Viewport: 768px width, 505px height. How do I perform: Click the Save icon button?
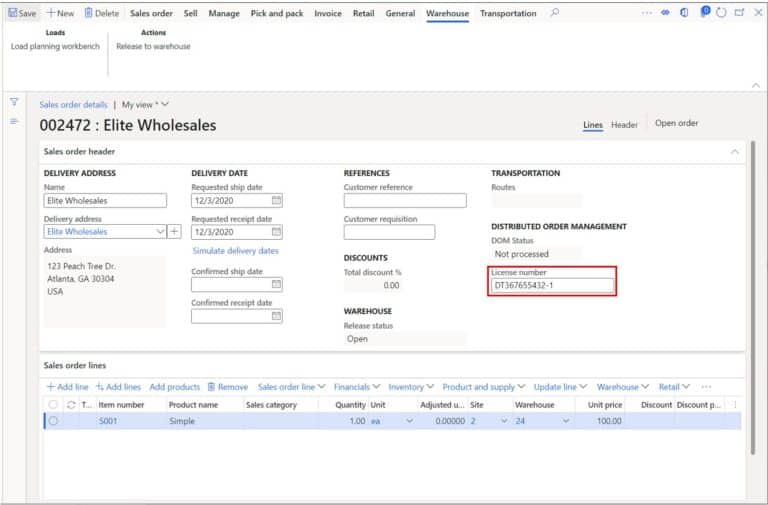point(22,13)
